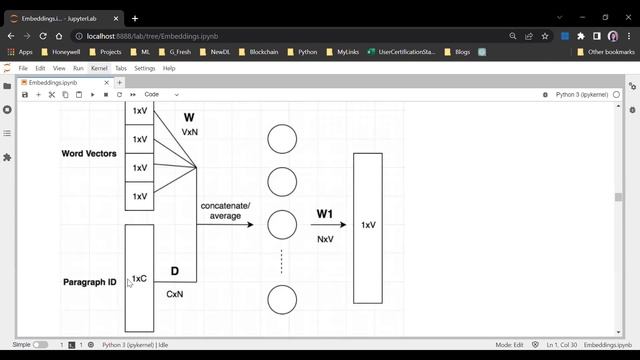The height and width of the screenshot is (360, 640).
Task: Open the cell type Code dropdown
Action: click(x=162, y=94)
